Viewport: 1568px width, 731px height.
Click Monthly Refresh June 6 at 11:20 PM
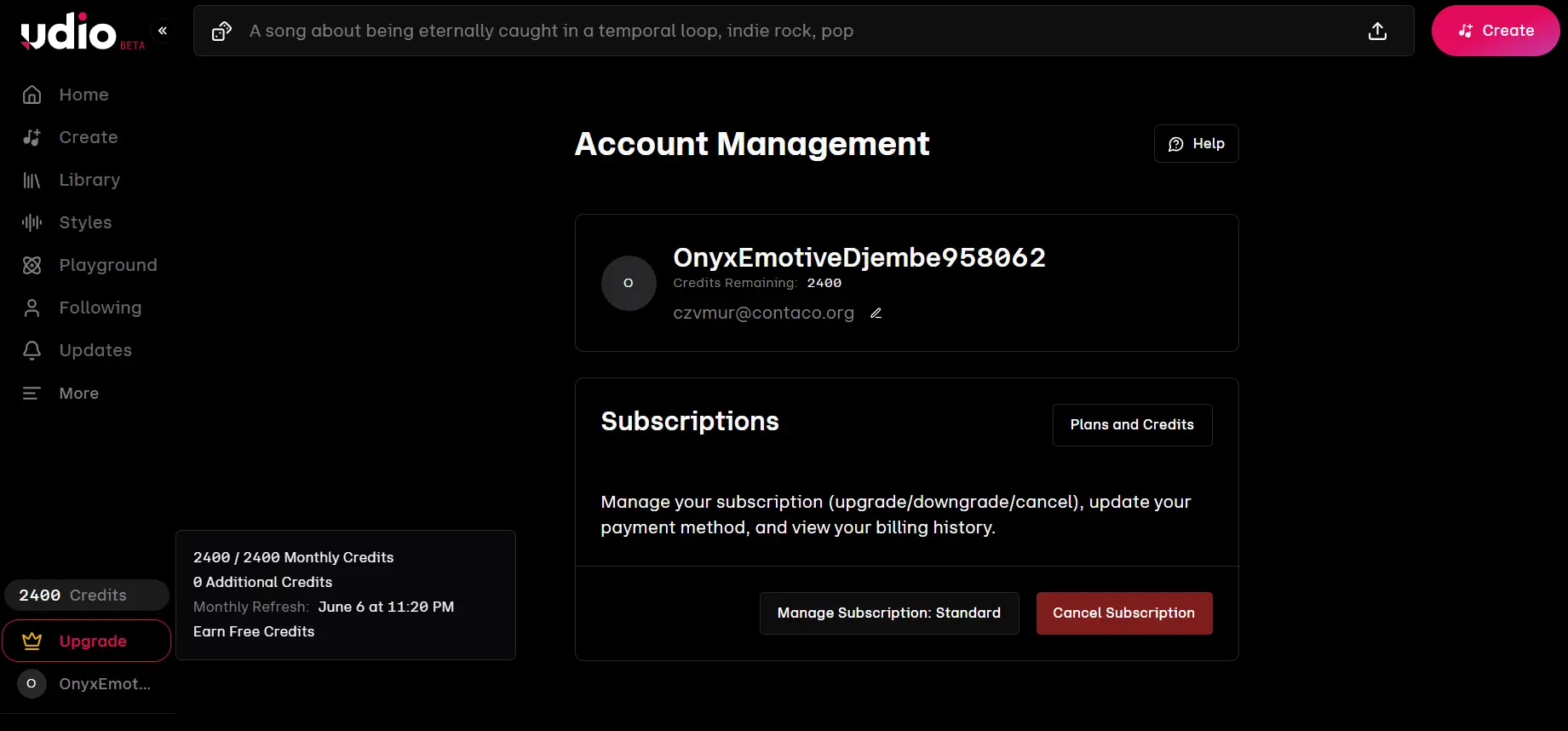pyautogui.click(x=324, y=607)
